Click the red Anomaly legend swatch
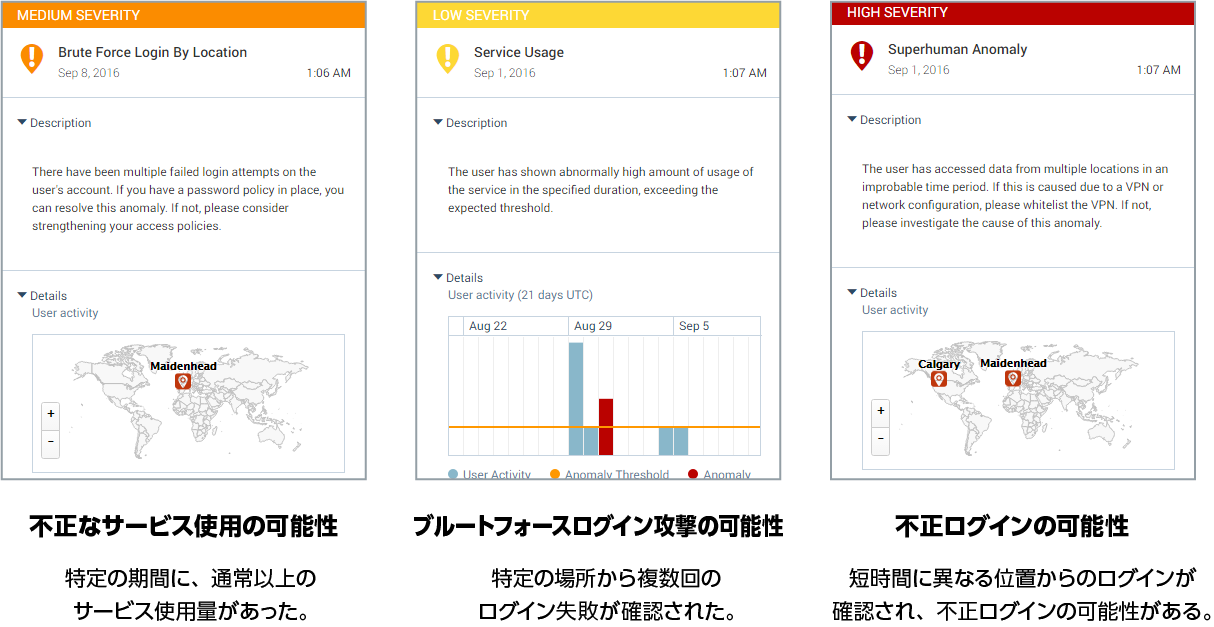Screen dimensions: 1214x627 (x=693, y=475)
